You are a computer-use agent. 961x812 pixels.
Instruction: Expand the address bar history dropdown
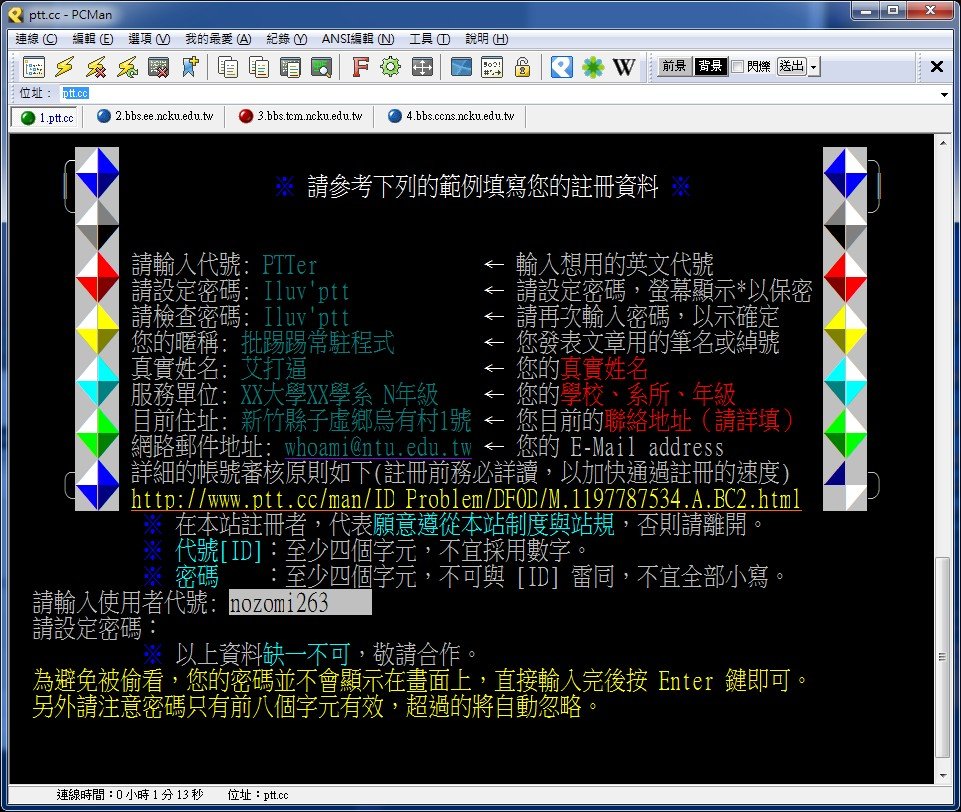tap(944, 94)
